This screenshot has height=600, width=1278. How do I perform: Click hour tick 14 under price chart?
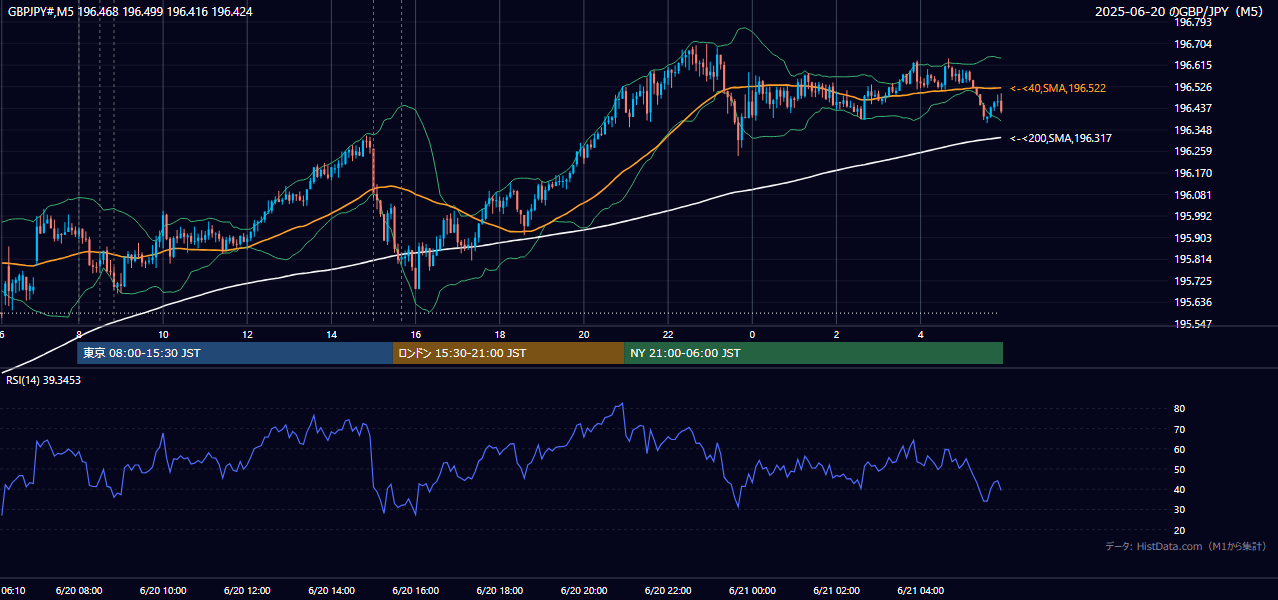(x=331, y=334)
